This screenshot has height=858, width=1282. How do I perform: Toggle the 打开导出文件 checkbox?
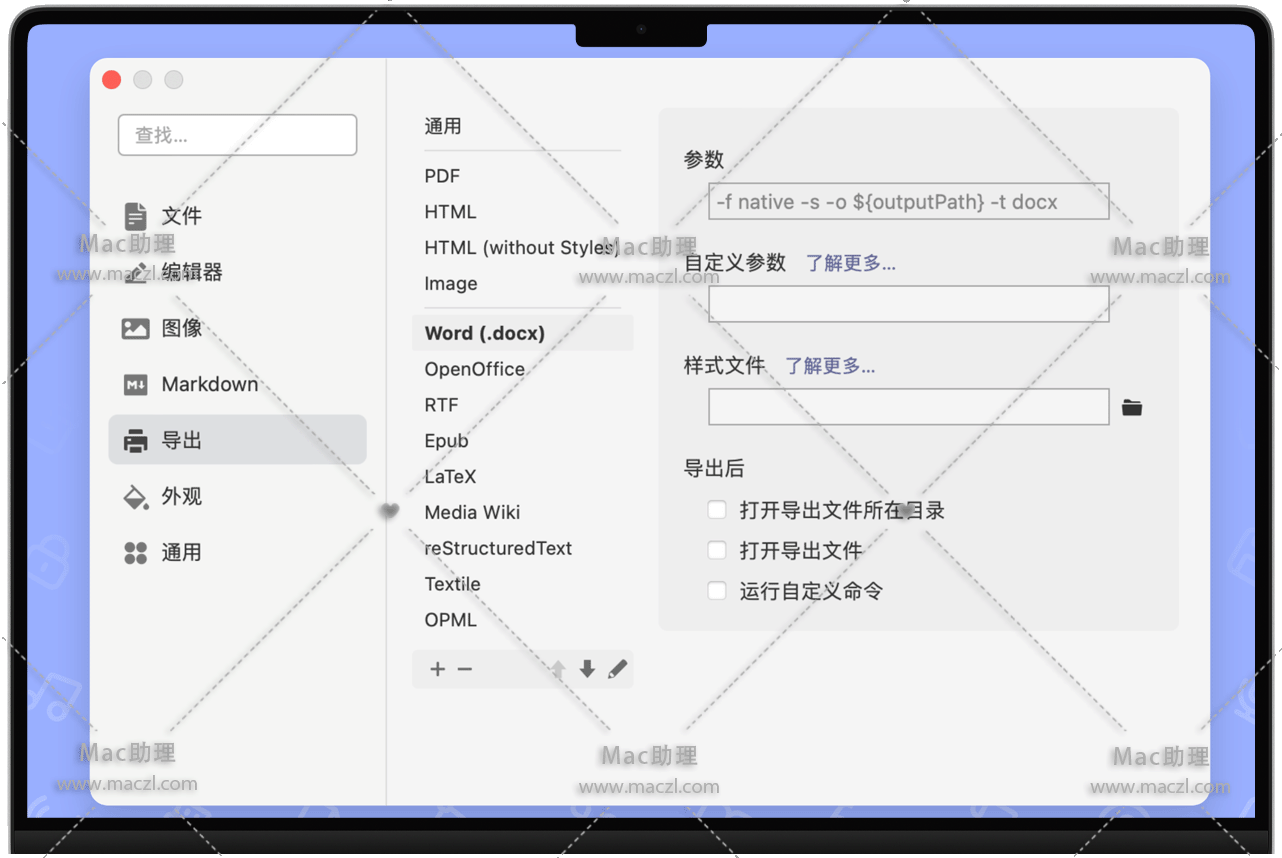click(717, 550)
